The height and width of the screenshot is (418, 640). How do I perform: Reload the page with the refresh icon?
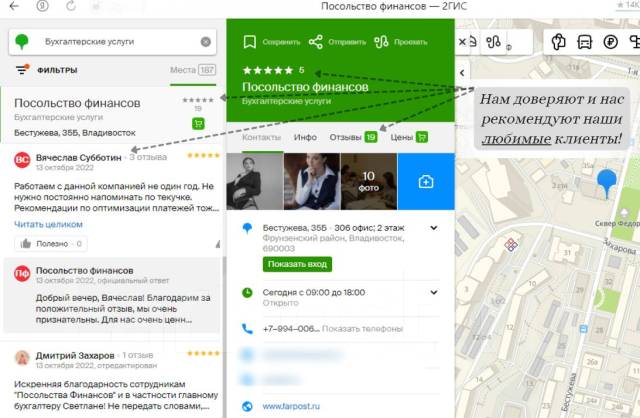pos(71,6)
